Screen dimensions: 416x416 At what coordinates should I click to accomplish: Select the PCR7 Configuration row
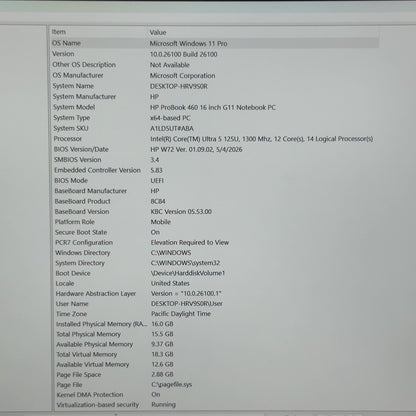(214, 243)
